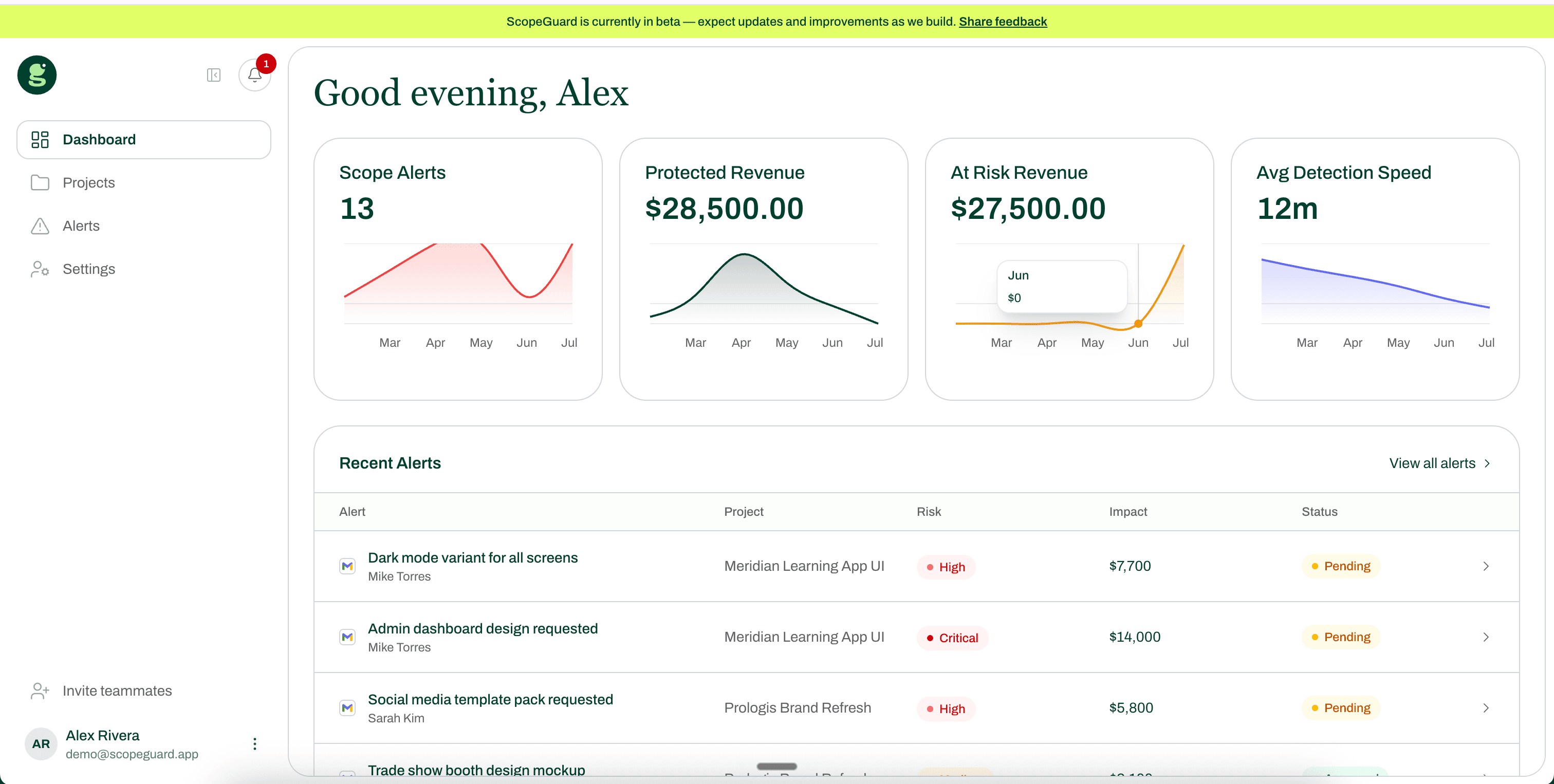Screen dimensions: 1554x784
Task: Open Admin dashboard design row chevron
Action: click(x=1487, y=637)
